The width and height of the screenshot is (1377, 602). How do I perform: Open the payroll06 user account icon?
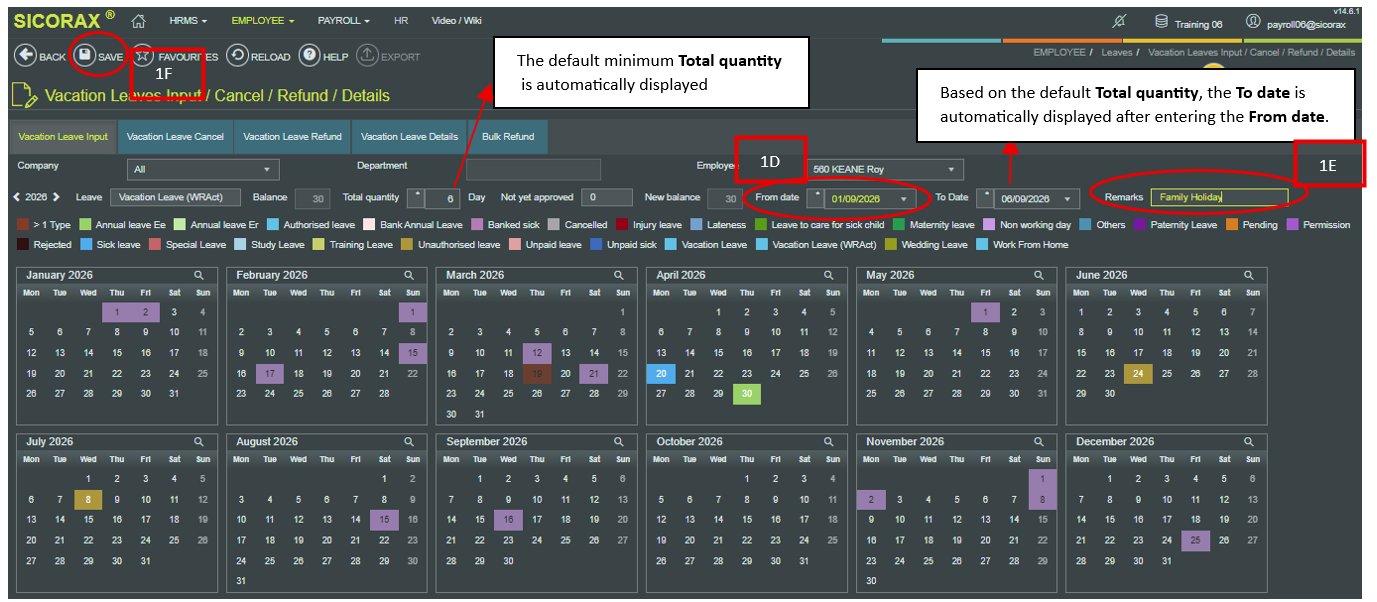(x=1253, y=21)
